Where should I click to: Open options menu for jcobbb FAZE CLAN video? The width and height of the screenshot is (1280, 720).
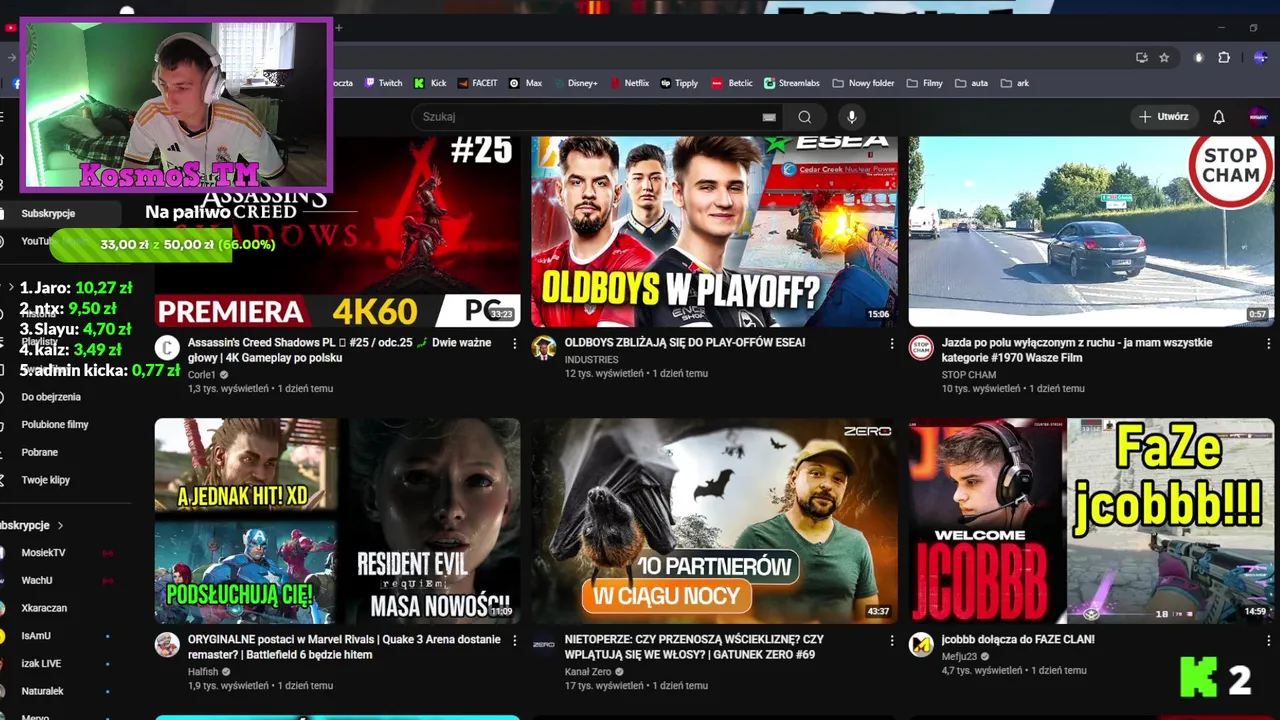pyautogui.click(x=1268, y=640)
